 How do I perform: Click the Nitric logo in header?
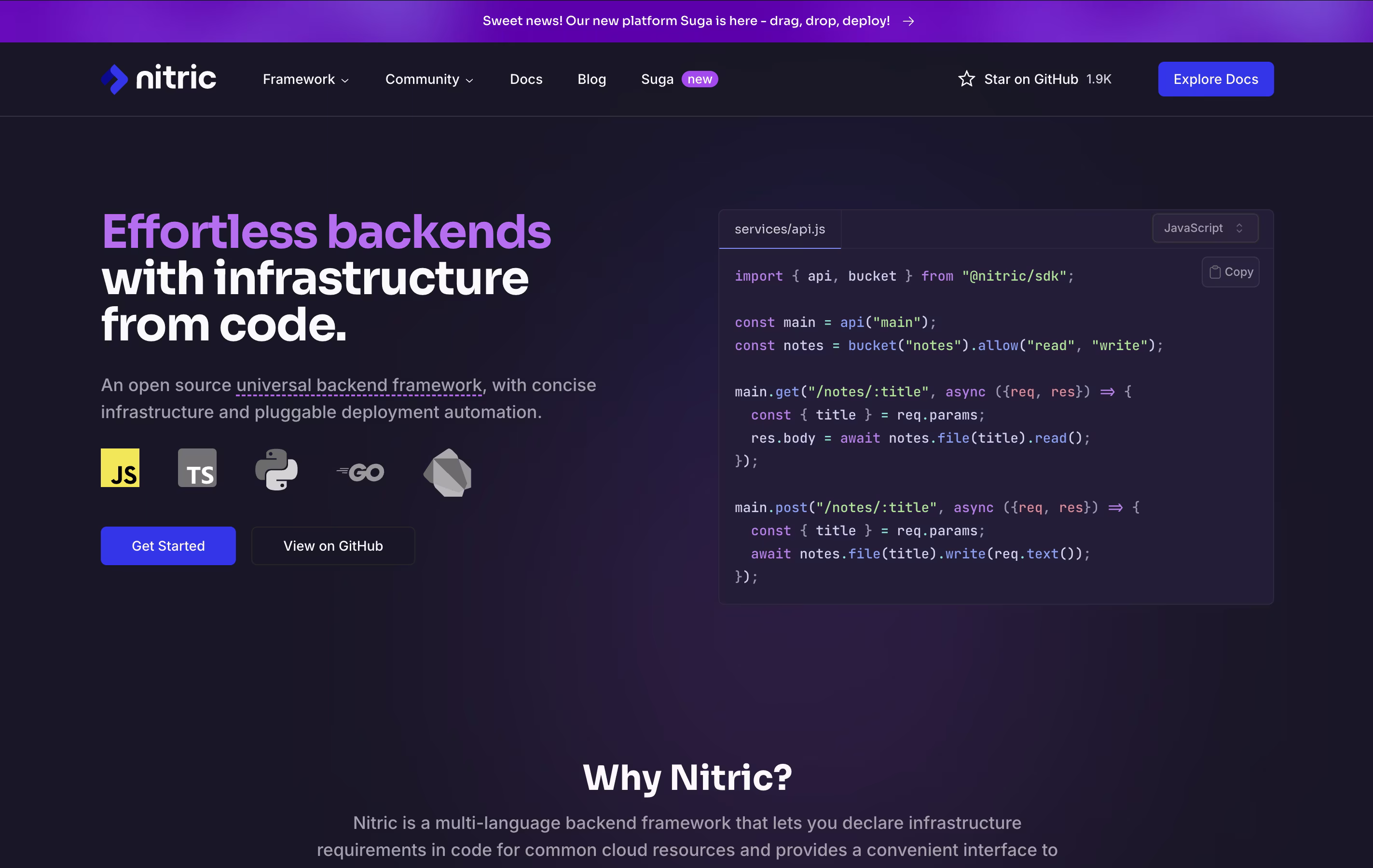pyautogui.click(x=159, y=79)
